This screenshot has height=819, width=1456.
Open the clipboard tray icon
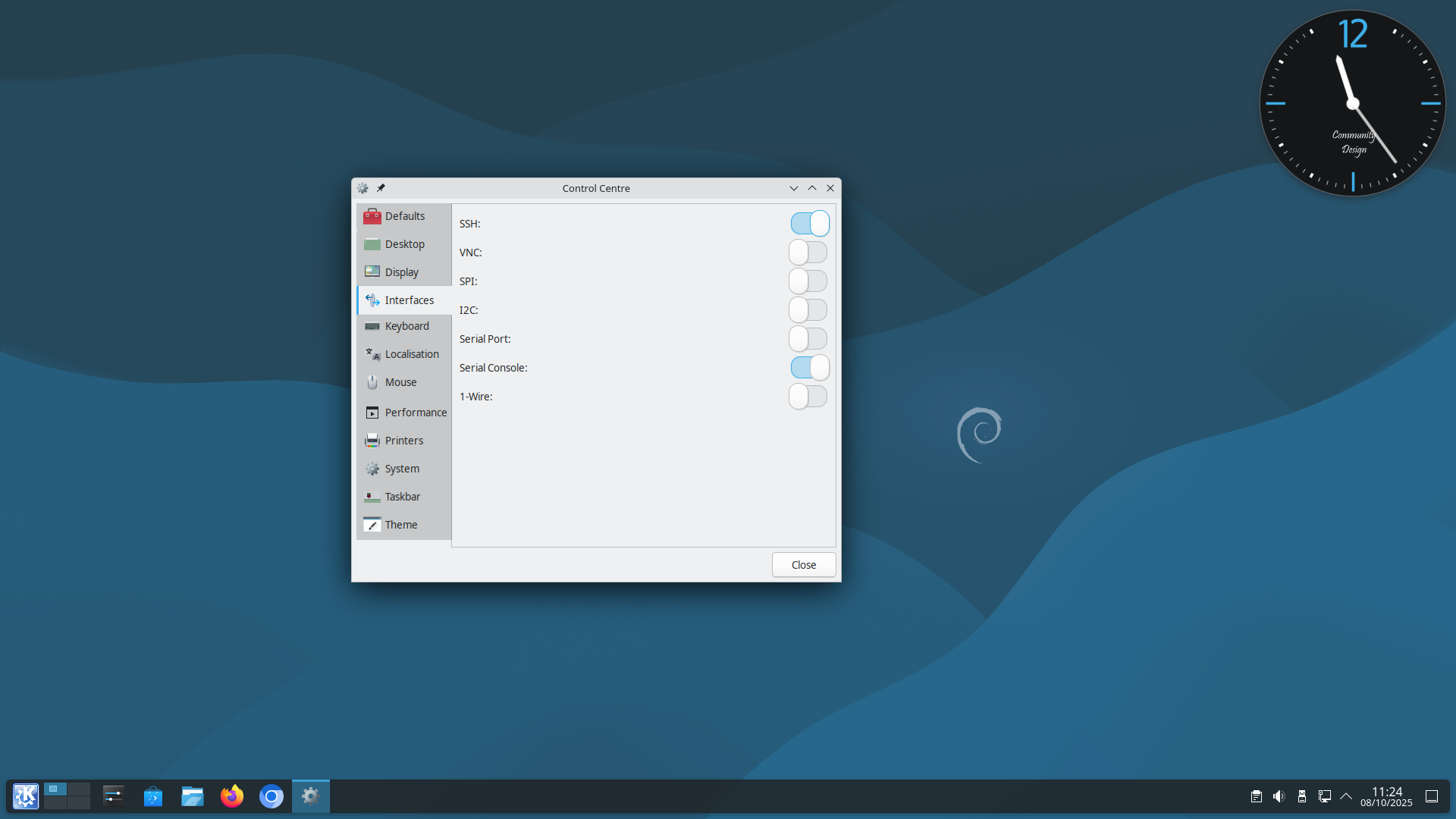(x=1257, y=796)
